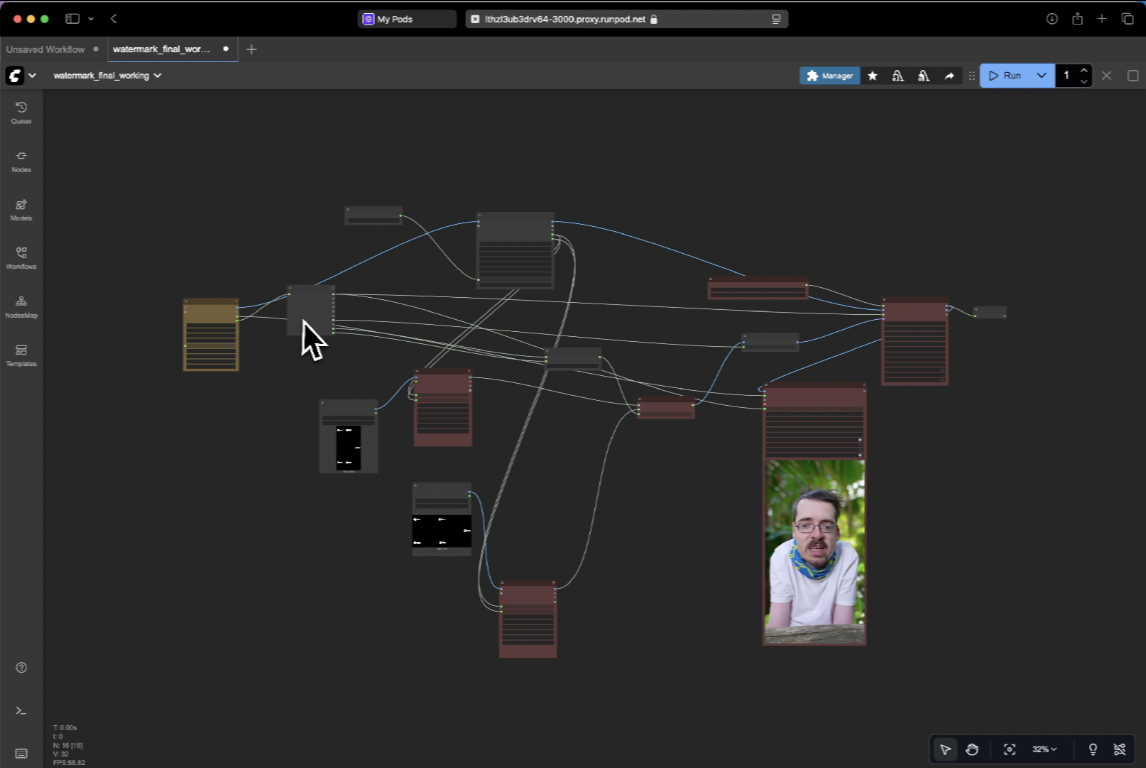Open the My Pods browser tab
The image size is (1146, 768).
pos(407,19)
